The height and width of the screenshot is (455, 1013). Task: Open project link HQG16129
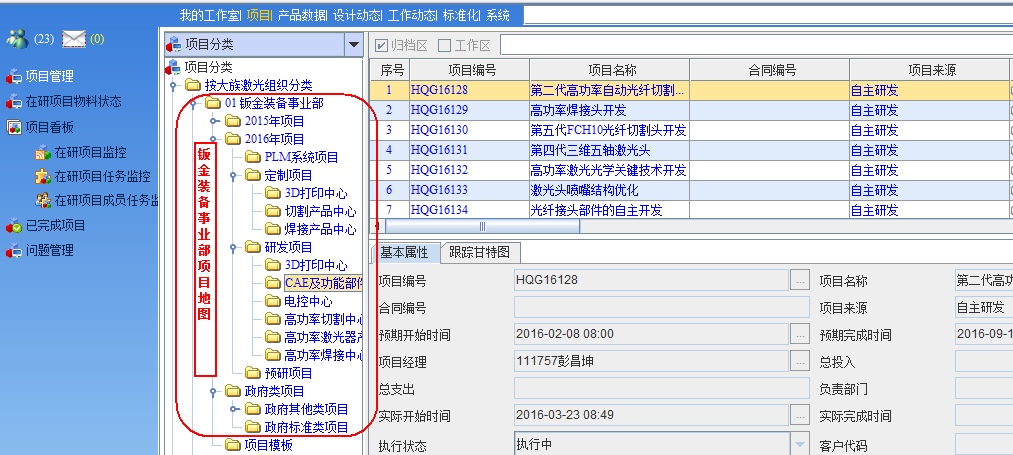coord(439,111)
